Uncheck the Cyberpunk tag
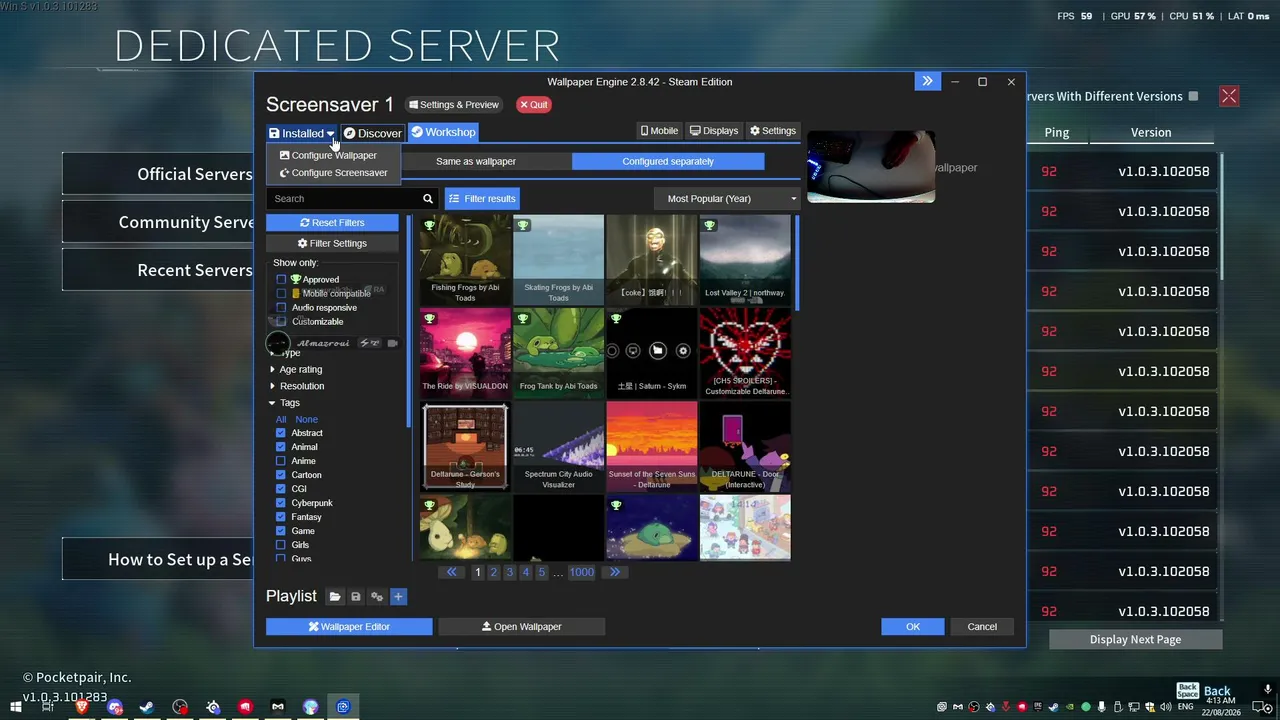The image size is (1280, 720). tap(281, 503)
